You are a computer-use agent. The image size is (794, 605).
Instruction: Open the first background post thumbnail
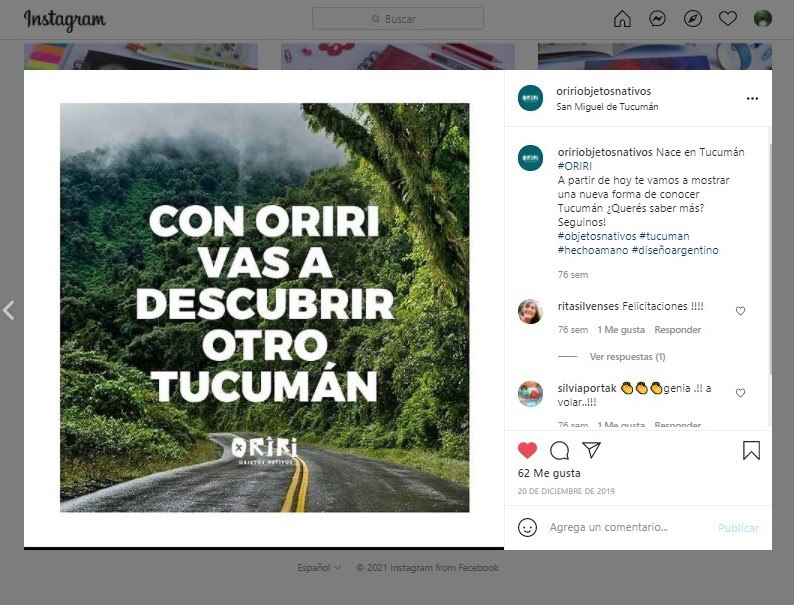coord(141,56)
